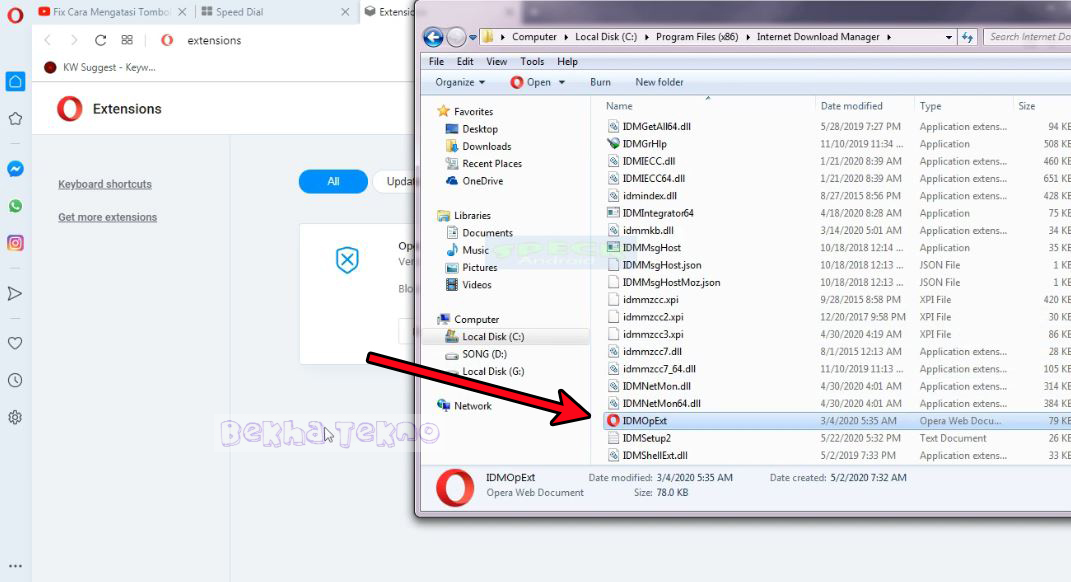The height and width of the screenshot is (582, 1071).
Task: Select SONG (D:) drive
Action: 484,354
